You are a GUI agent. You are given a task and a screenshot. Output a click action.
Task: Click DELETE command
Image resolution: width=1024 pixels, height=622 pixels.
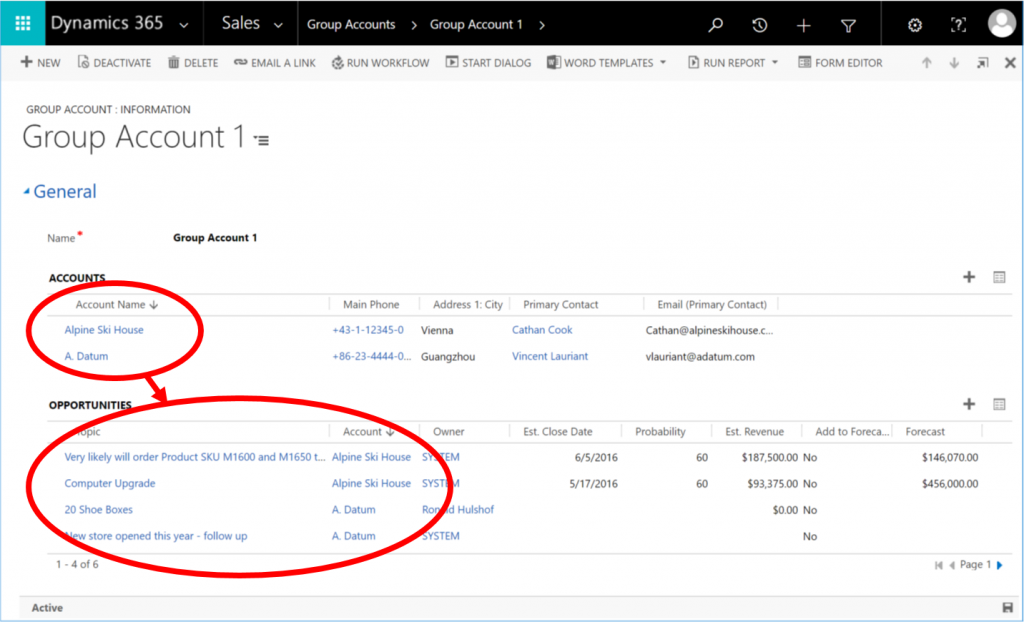(193, 63)
